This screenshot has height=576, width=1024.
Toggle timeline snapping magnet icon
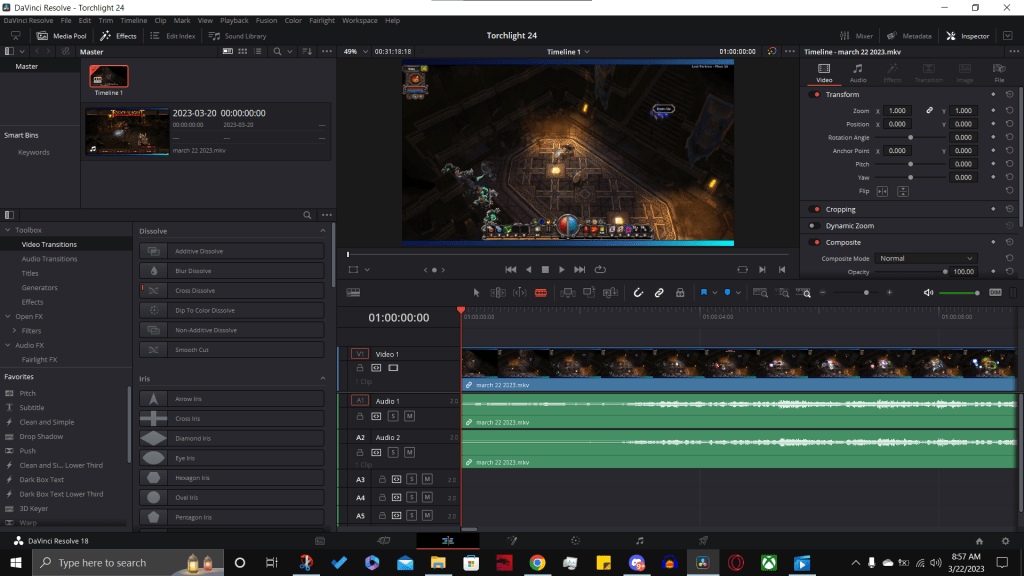(x=637, y=293)
